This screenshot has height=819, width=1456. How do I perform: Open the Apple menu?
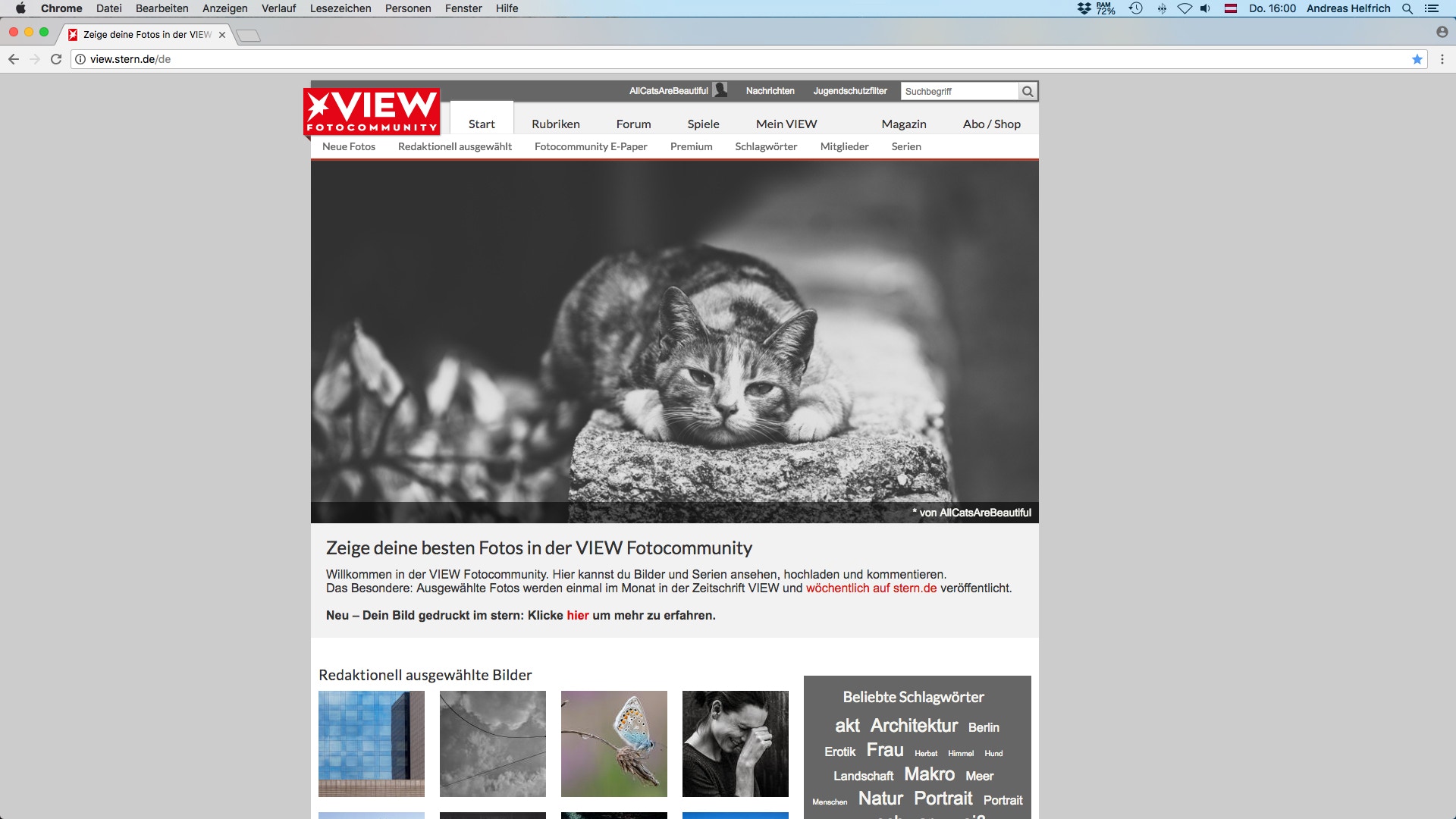(20, 8)
